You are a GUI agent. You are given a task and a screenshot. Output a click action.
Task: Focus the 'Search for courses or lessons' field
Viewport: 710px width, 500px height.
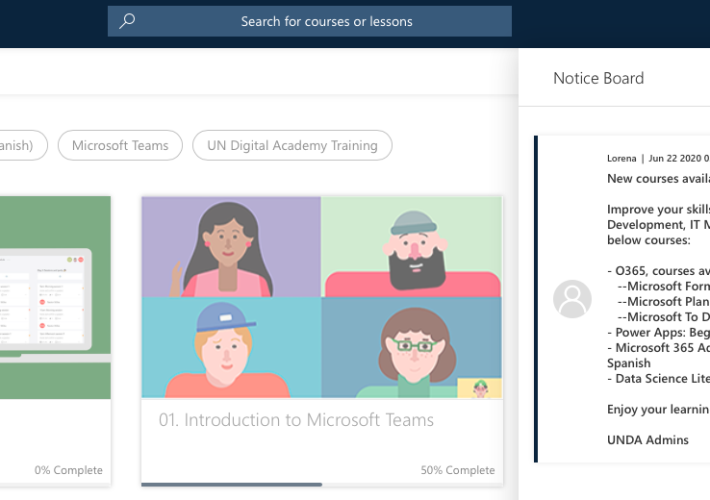pos(326,21)
